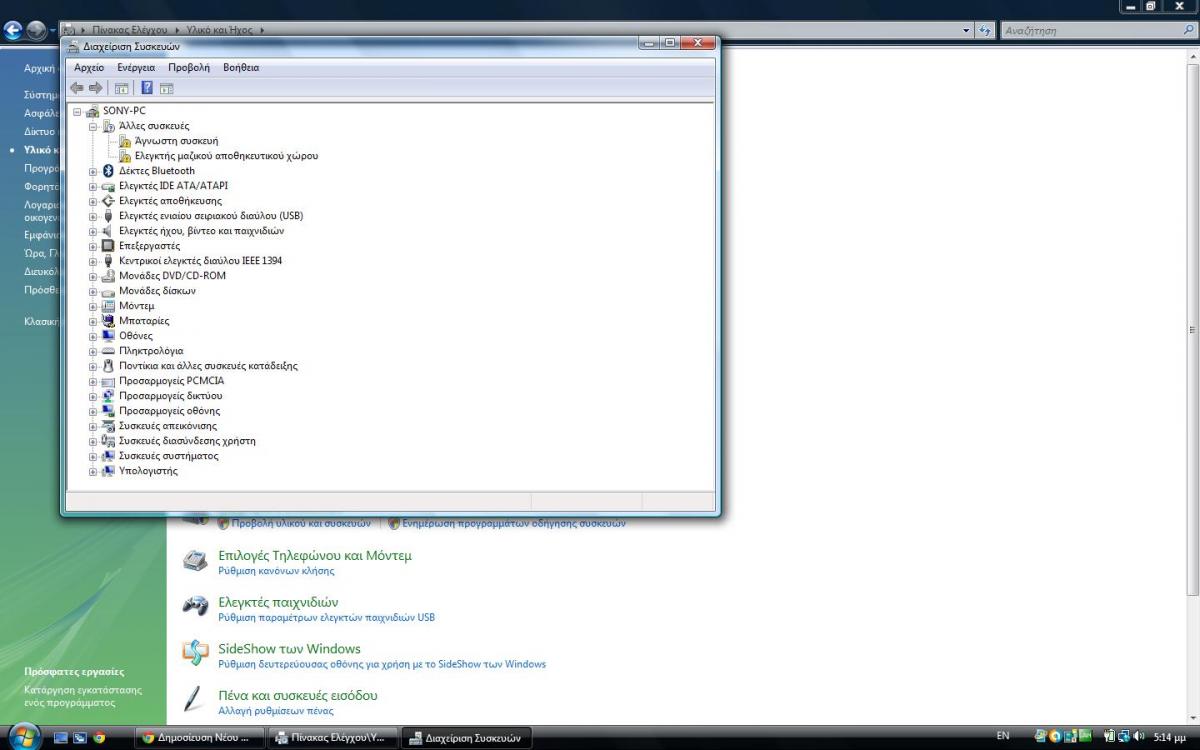Open the Ενέργεια menu
The width and height of the screenshot is (1200, 750).
[136, 67]
